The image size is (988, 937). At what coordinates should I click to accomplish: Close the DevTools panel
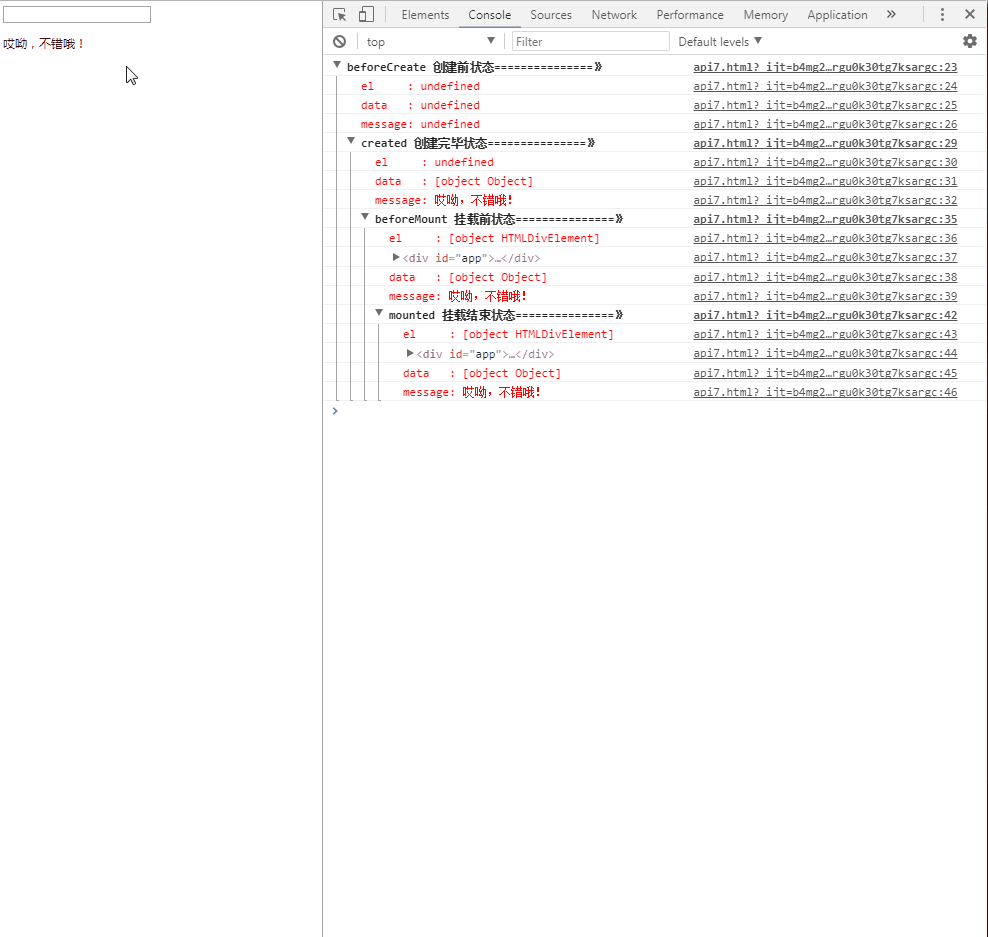pos(970,14)
